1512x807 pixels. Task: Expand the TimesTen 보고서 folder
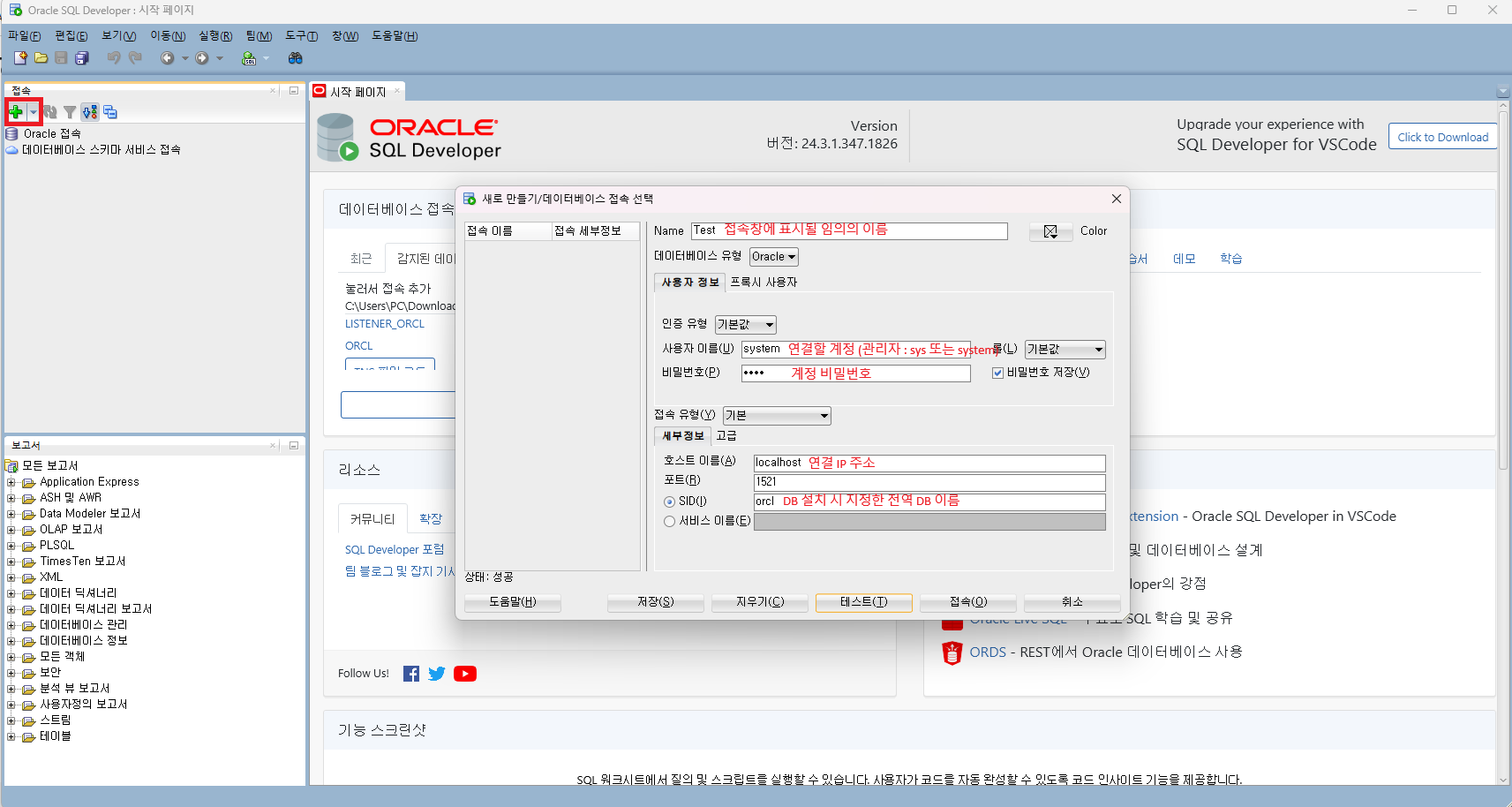tap(11, 562)
